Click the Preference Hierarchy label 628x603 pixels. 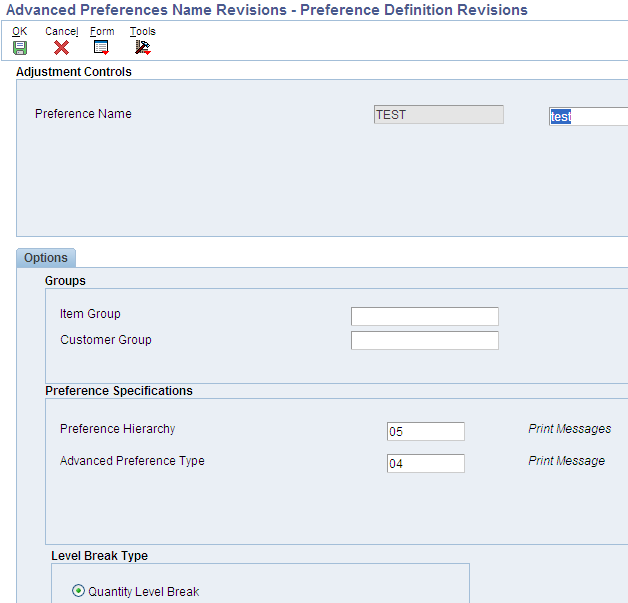click(117, 429)
